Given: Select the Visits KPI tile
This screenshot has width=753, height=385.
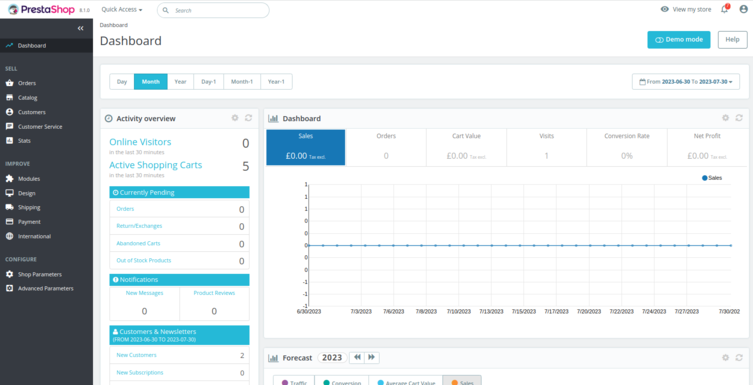Looking at the screenshot, I should tap(547, 147).
